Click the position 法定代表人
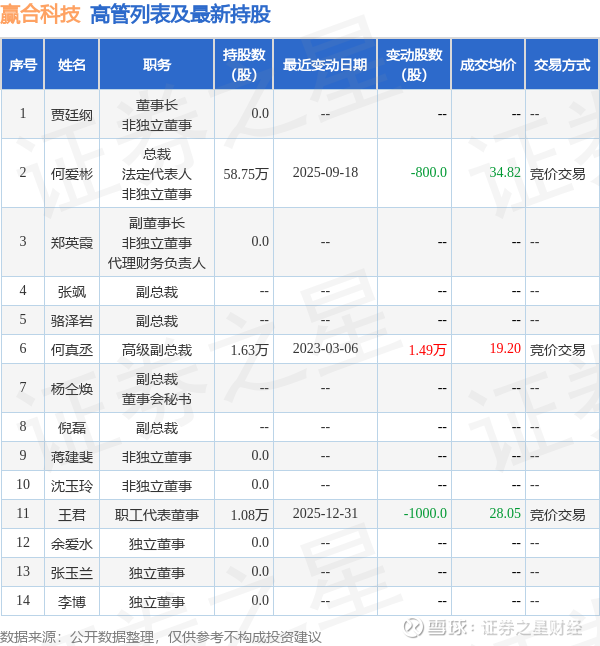600x646 pixels. 157,173
